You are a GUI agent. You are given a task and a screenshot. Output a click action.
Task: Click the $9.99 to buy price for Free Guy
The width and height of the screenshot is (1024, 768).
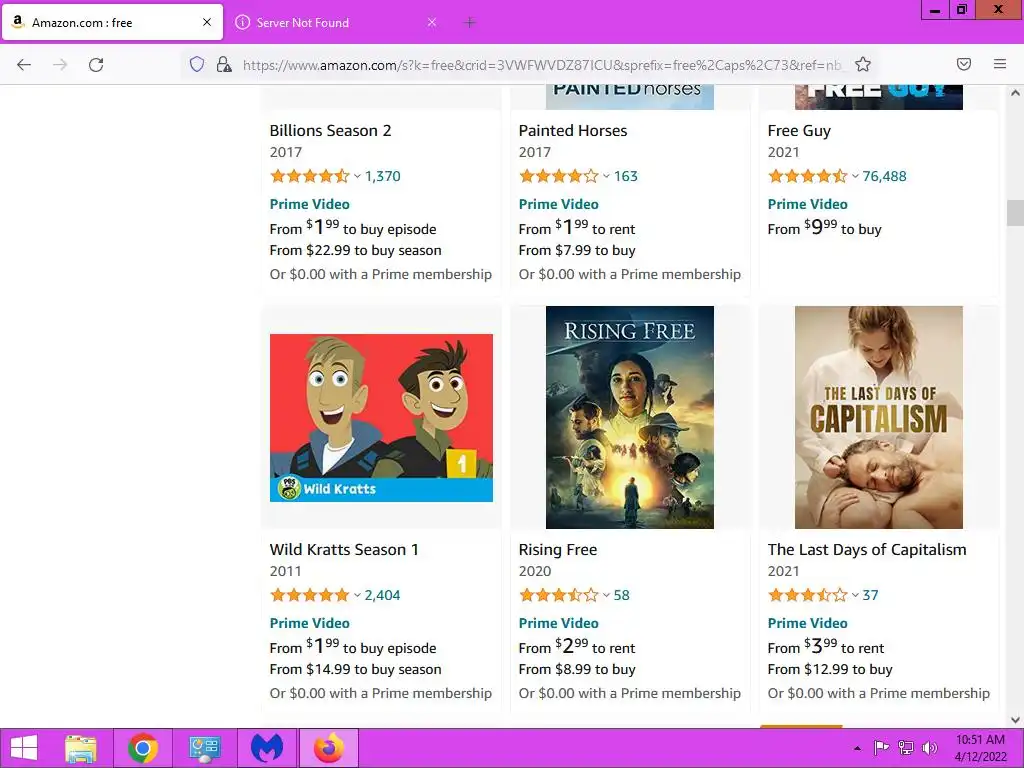tap(824, 228)
